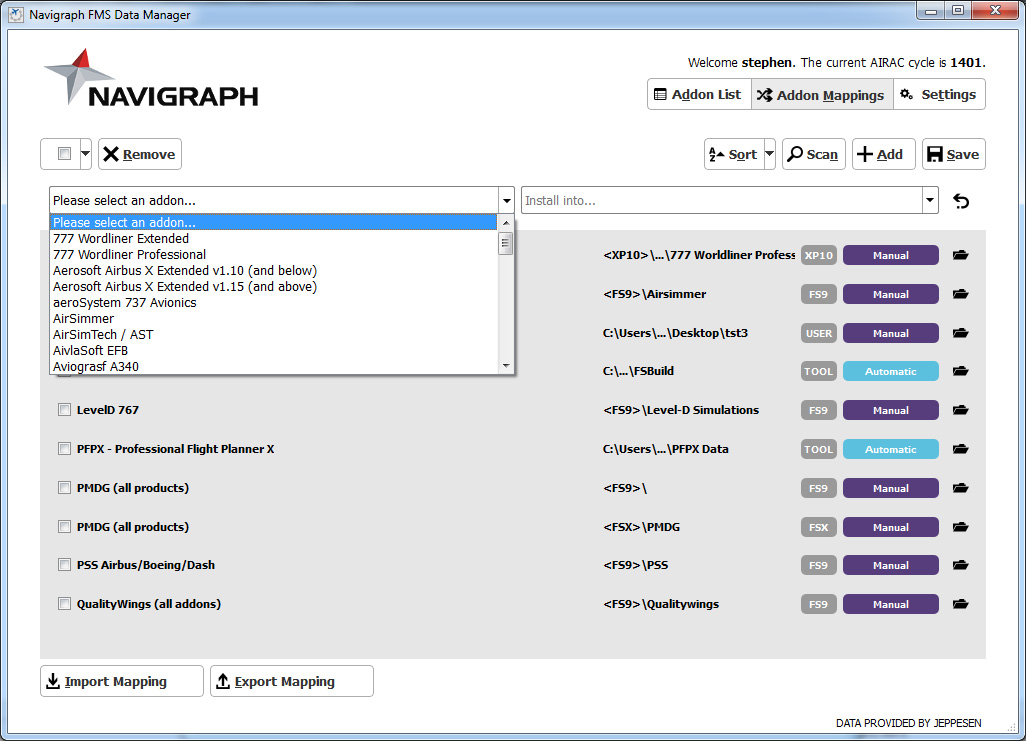1026x741 pixels.
Task: Open folder icon for Airsimmer row
Action: [961, 295]
